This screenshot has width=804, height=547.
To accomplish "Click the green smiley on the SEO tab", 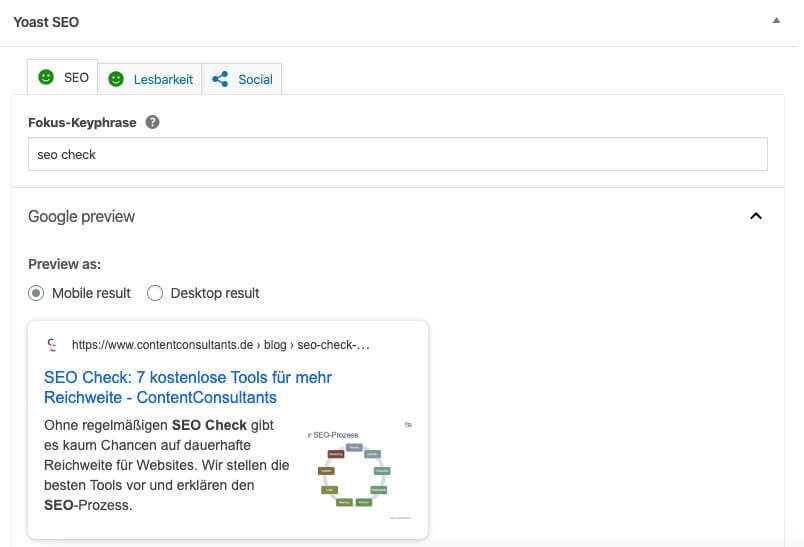I will pyautogui.click(x=46, y=77).
